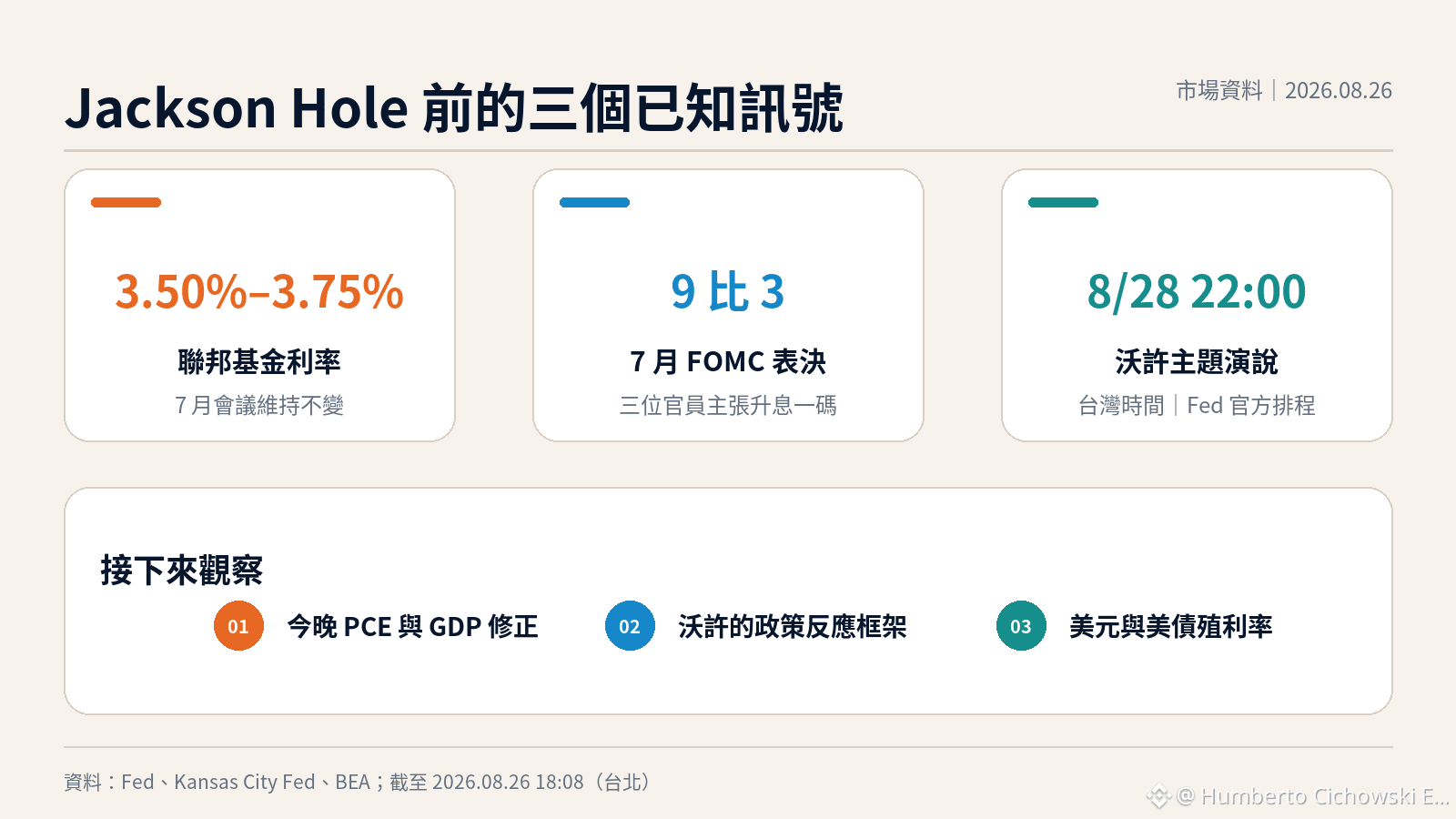Click the 聯邦基金利率 card heading
Image resolution: width=1456 pixels, height=819 pixels.
click(x=259, y=362)
